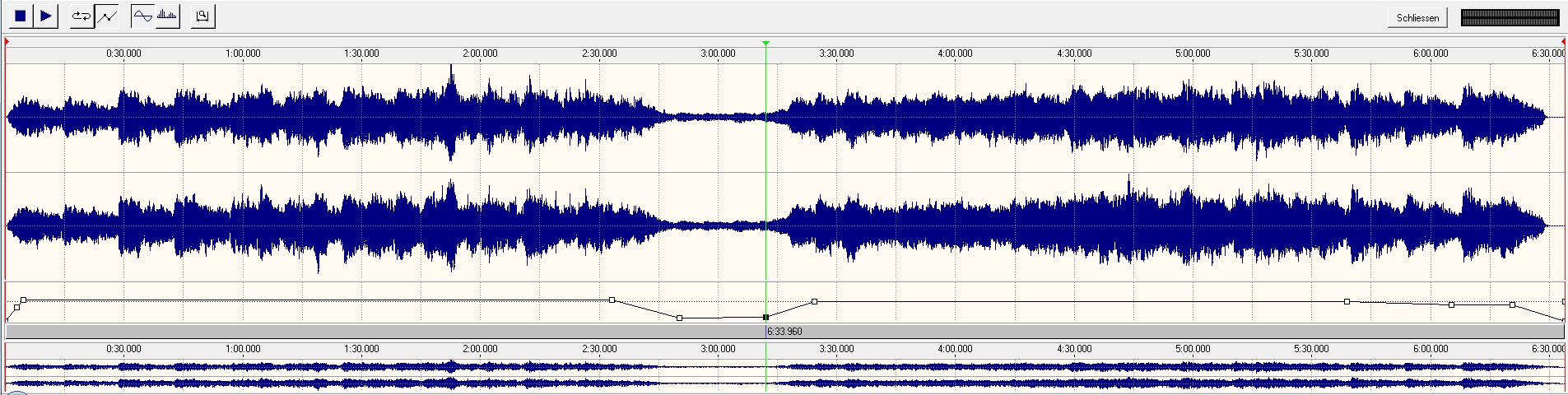Click the 4:00.000 mark in overview ruler
This screenshot has width=1568, height=395.
[x=955, y=349]
